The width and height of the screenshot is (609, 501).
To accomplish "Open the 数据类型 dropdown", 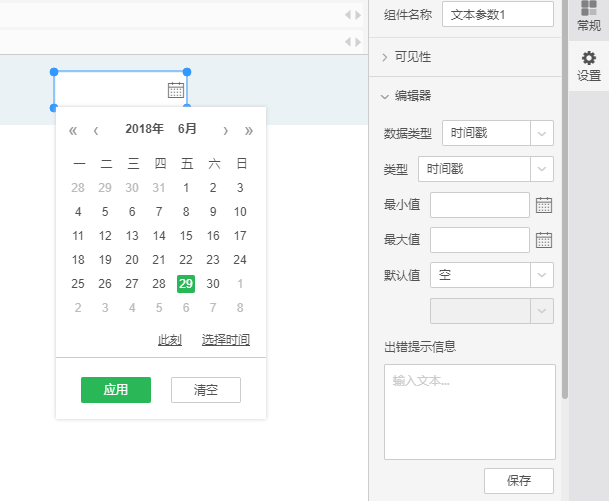I will click(x=498, y=133).
